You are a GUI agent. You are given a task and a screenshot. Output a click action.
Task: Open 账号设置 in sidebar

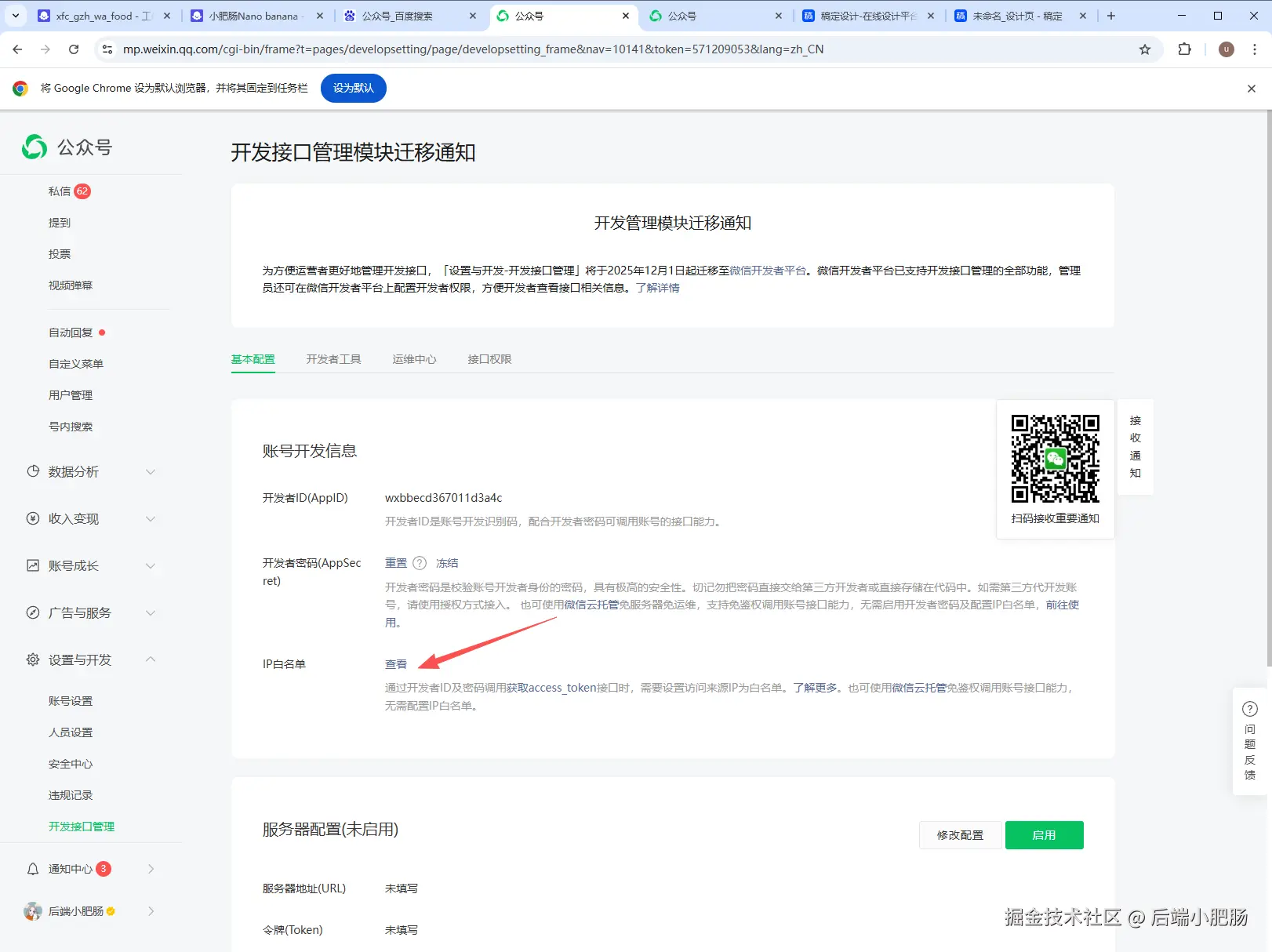[71, 701]
